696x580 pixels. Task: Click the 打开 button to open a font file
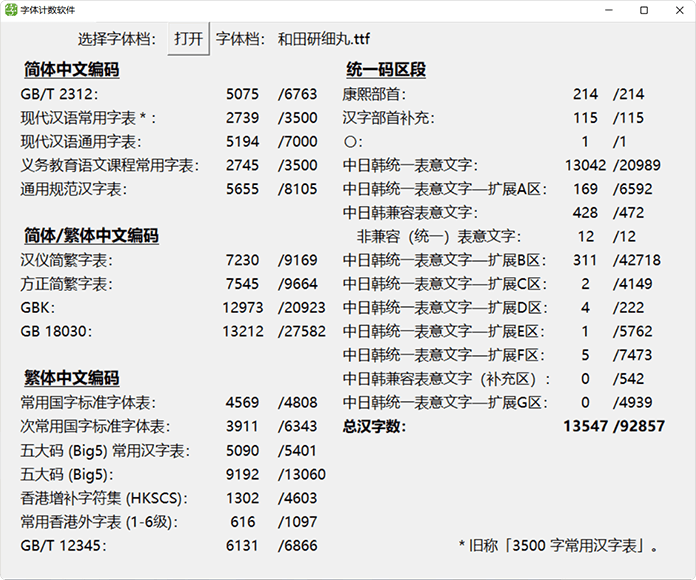(188, 39)
